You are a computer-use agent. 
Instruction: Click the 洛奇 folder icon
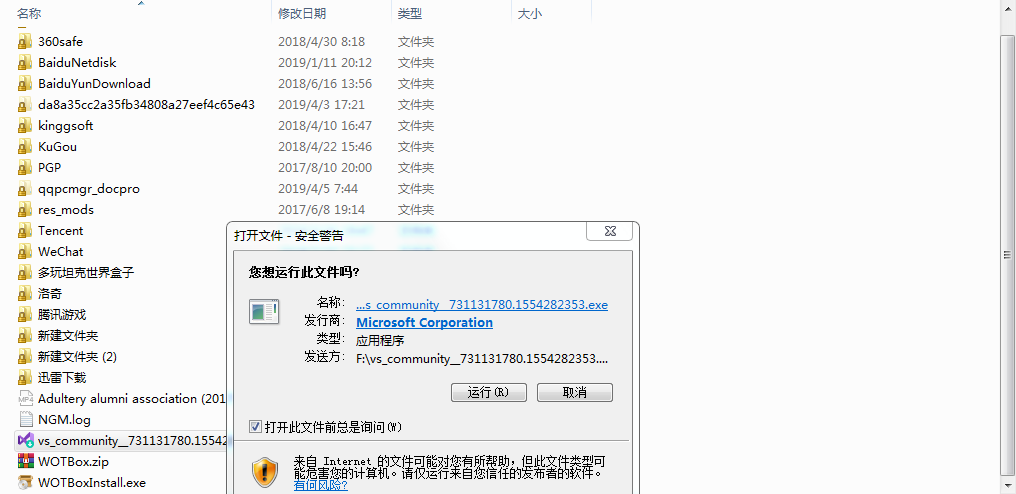click(25, 294)
